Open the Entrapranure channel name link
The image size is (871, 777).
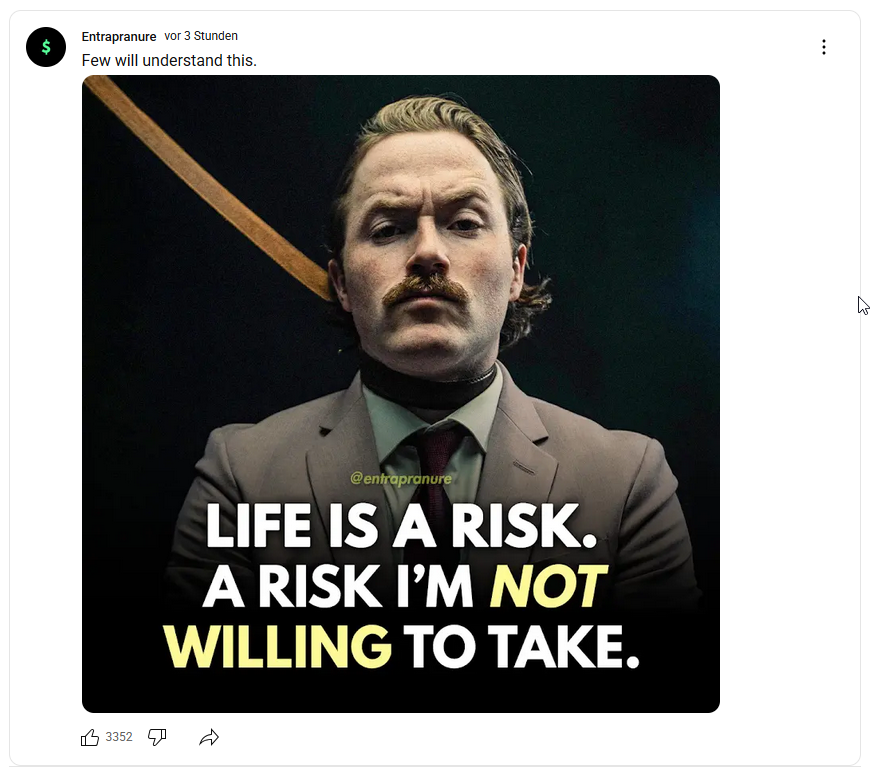pyautogui.click(x=119, y=37)
